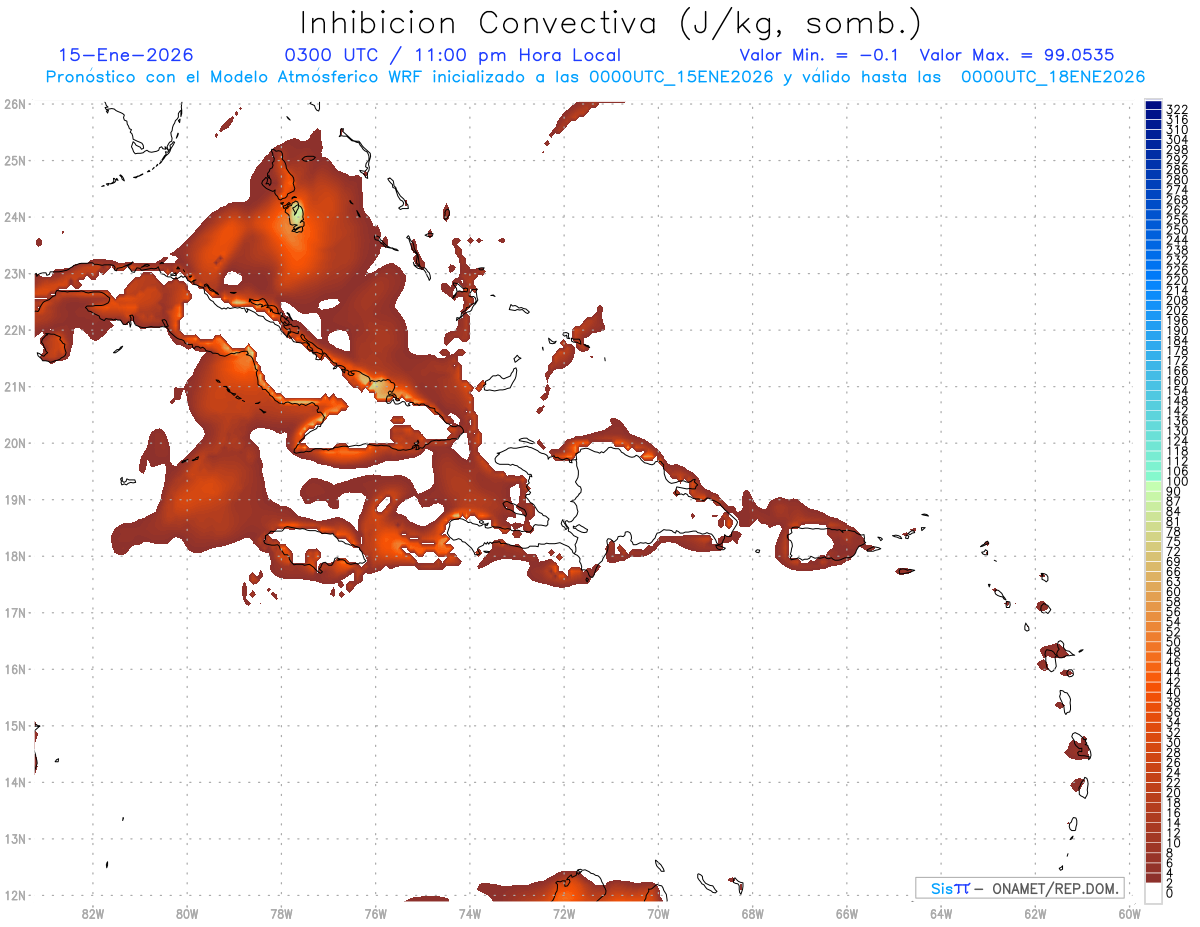Image resolution: width=1200 pixels, height=927 pixels.
Task: Select the date text "15-Ene-2026"
Action: tap(126, 56)
